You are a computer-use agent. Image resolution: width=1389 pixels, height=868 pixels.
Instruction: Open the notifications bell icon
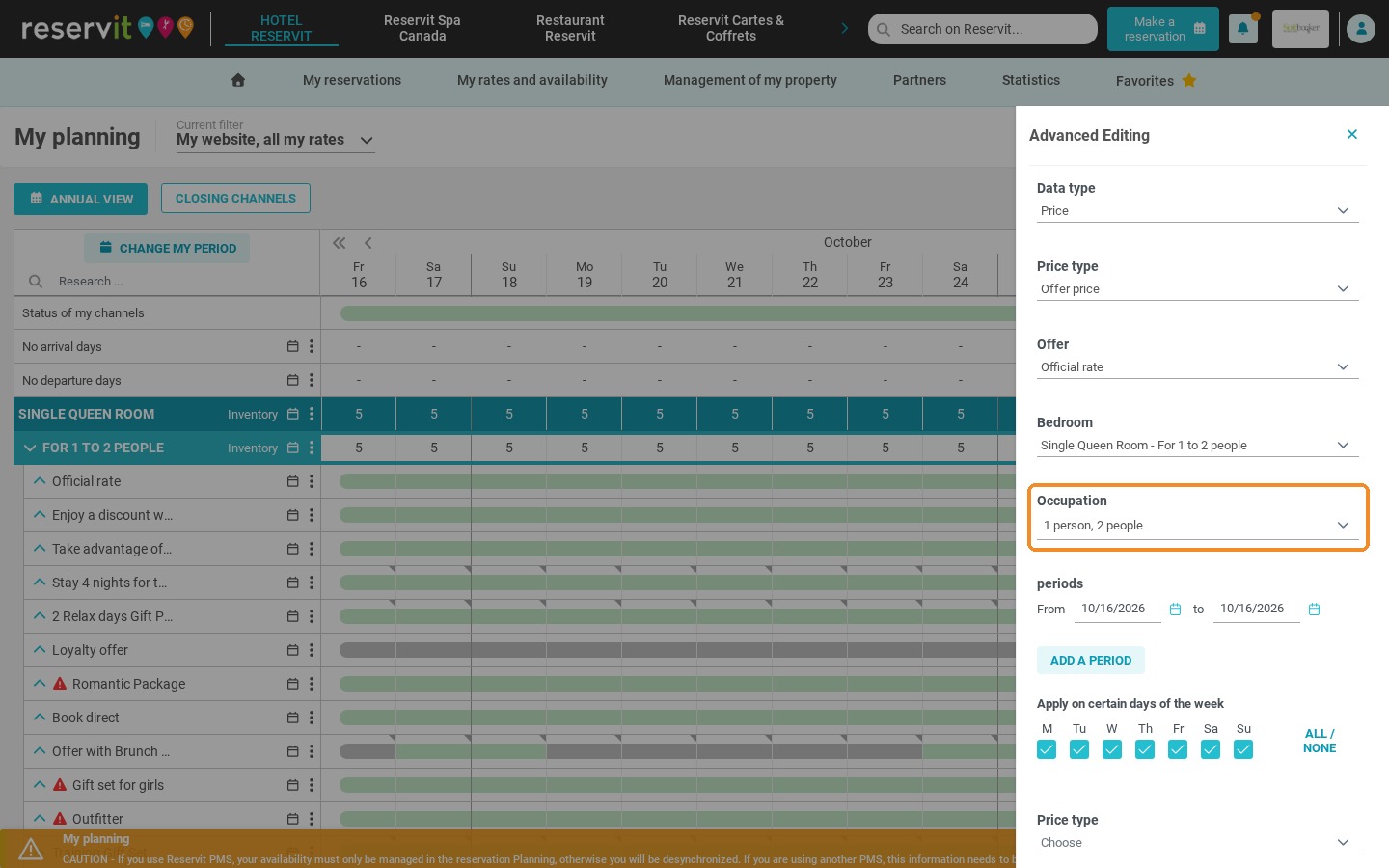1242,29
